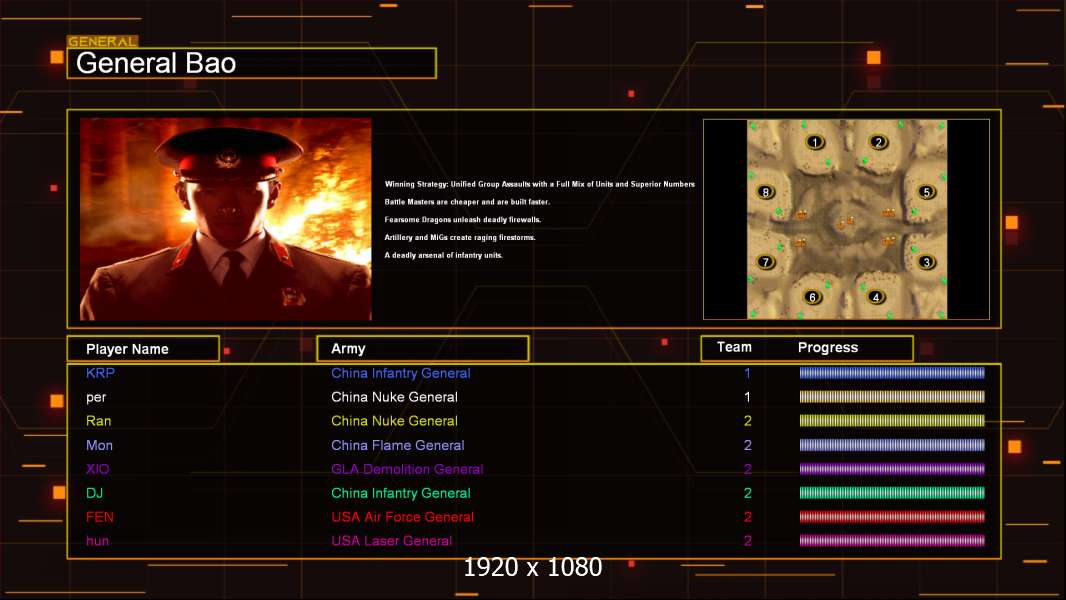Click start position 7 on the map

click(766, 262)
